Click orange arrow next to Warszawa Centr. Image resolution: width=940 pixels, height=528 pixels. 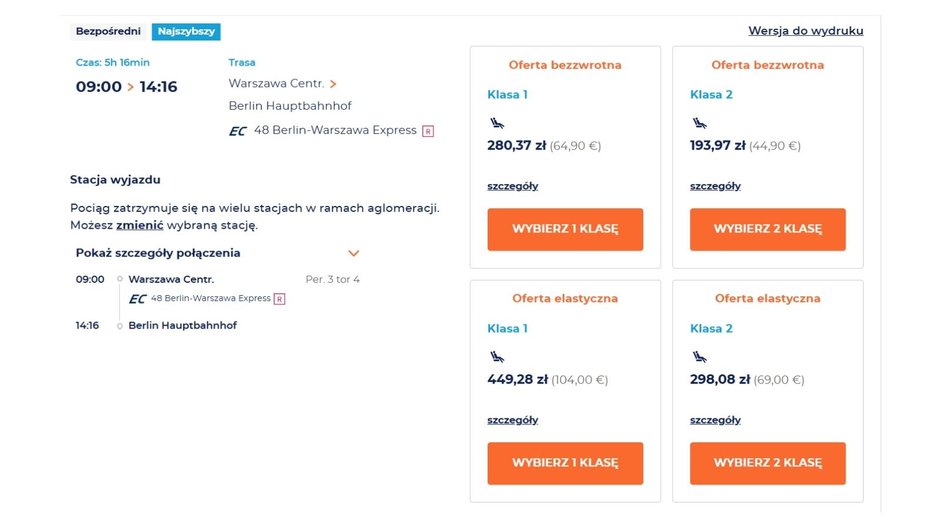(333, 84)
